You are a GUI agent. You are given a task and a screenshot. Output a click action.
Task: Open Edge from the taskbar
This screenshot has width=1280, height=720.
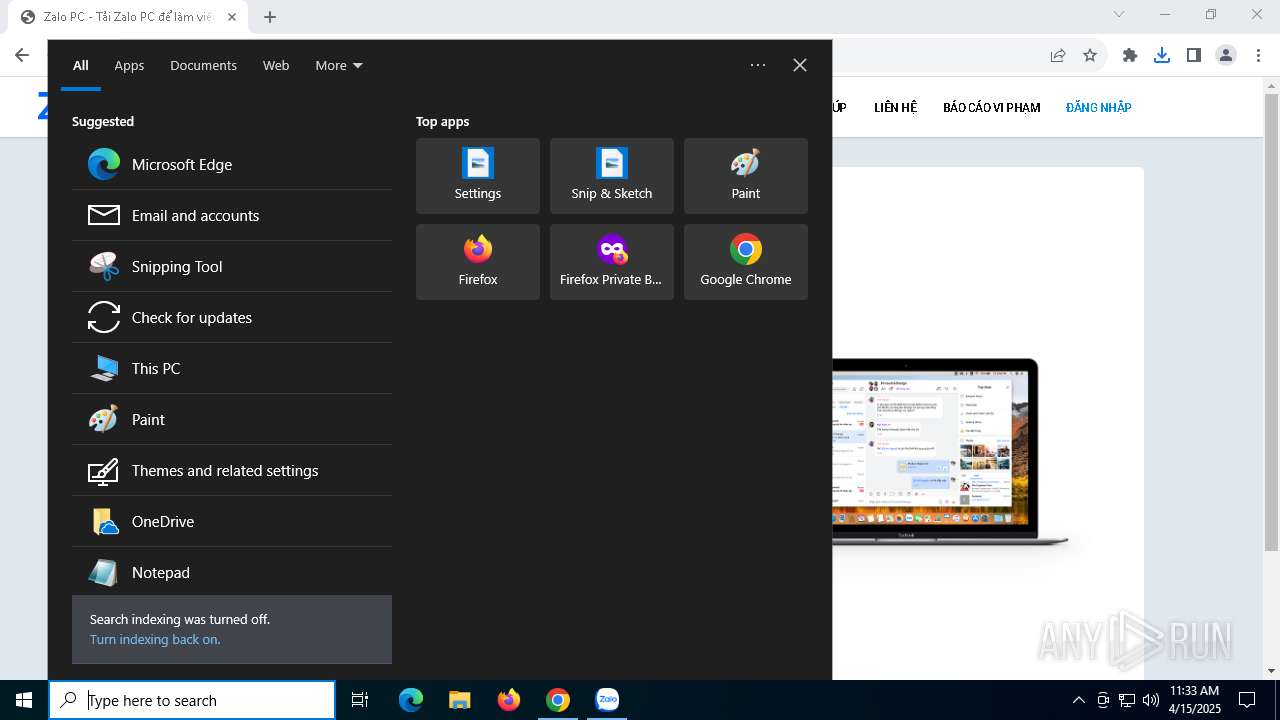pyautogui.click(x=411, y=700)
